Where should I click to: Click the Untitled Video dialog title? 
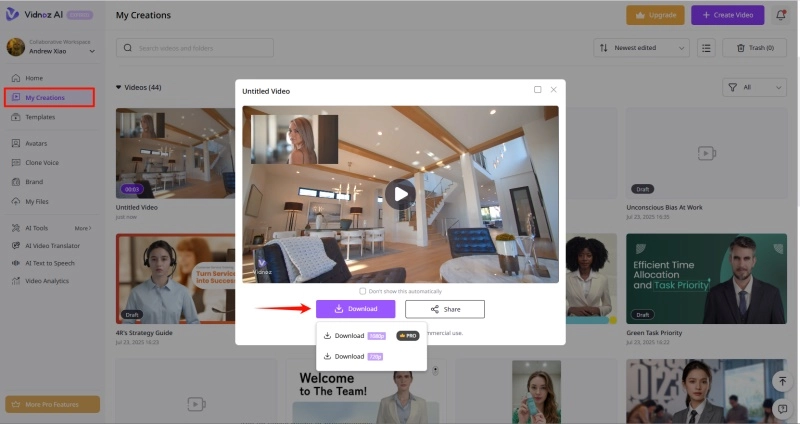click(x=266, y=91)
